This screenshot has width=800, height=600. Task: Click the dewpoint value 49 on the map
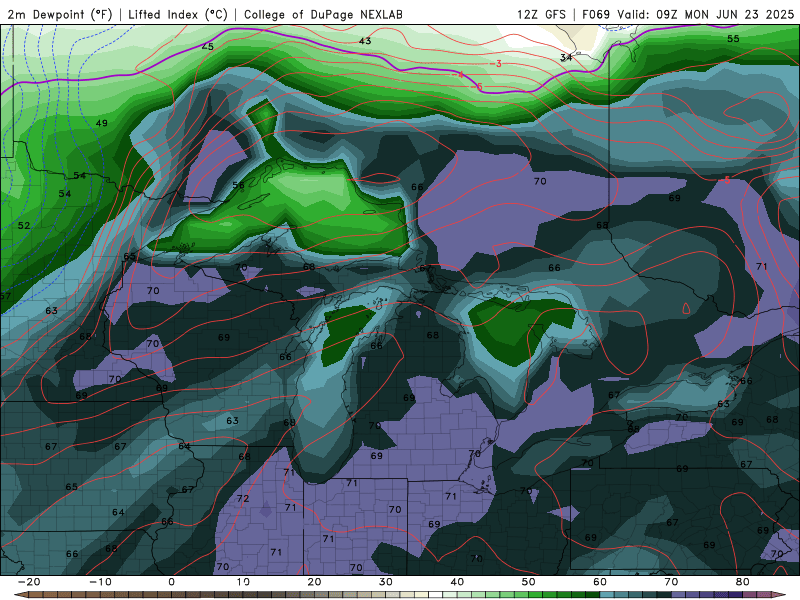(x=102, y=123)
